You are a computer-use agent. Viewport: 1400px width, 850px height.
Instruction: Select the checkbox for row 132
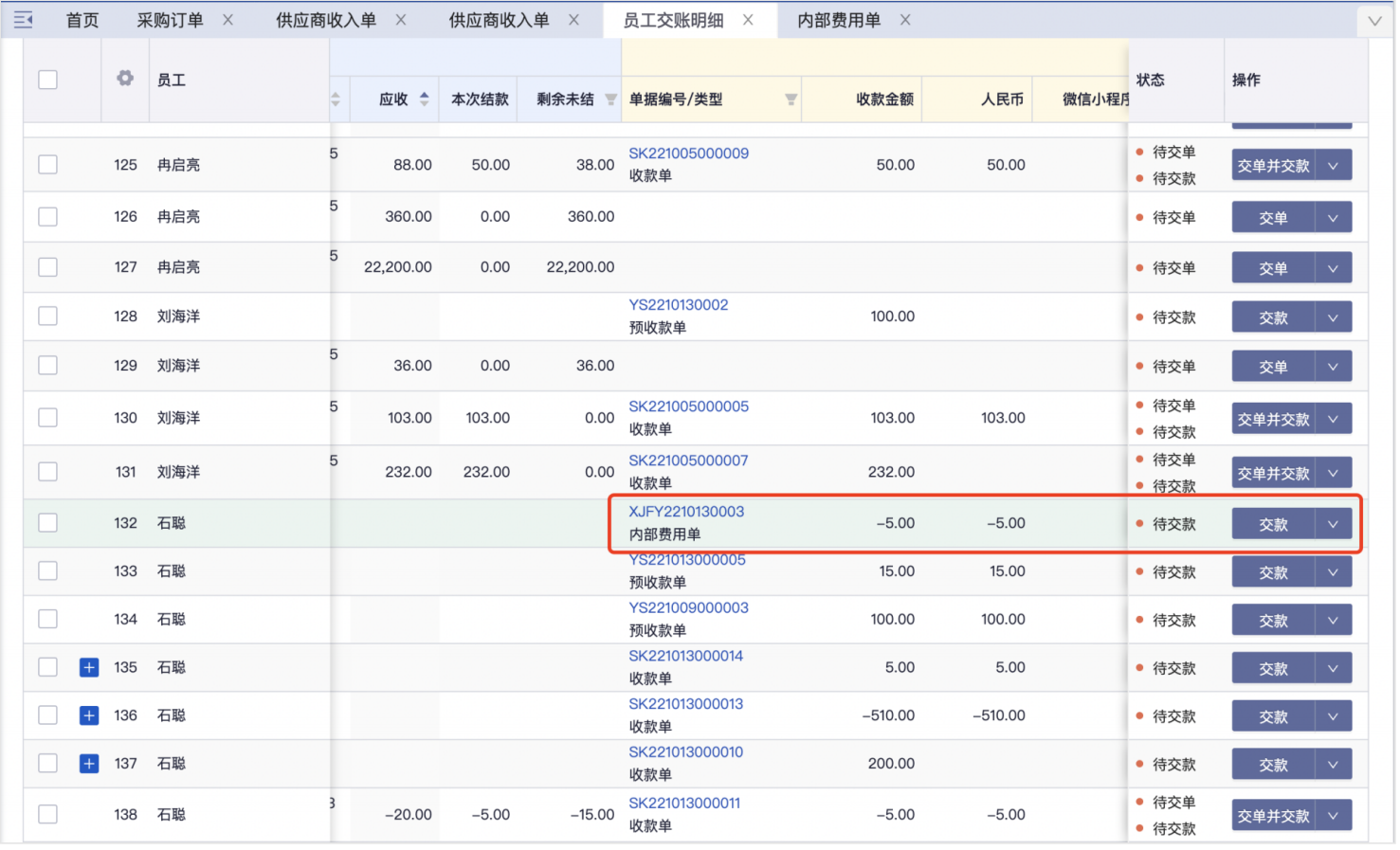[x=47, y=523]
